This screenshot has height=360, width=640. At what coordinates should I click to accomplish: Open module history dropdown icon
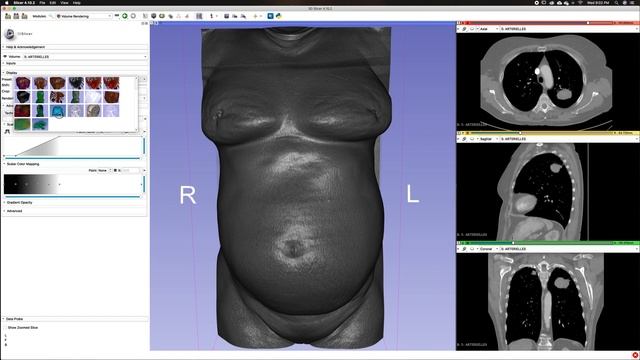(x=117, y=16)
